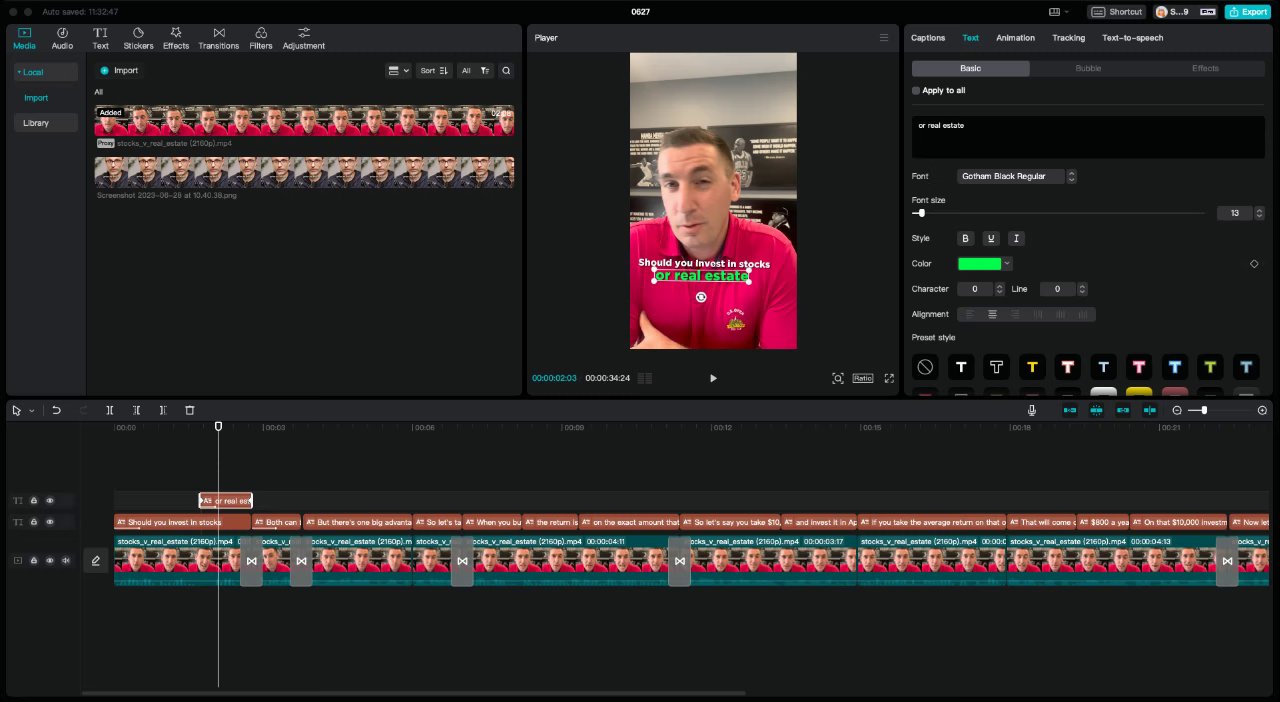Open the Stickers panel

(138, 38)
